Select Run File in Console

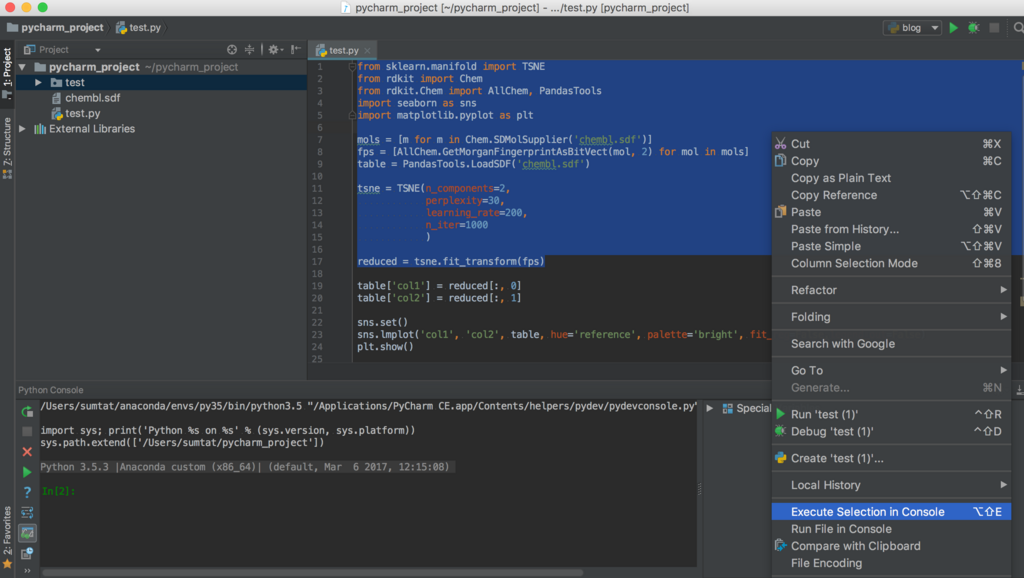pyautogui.click(x=891, y=529)
